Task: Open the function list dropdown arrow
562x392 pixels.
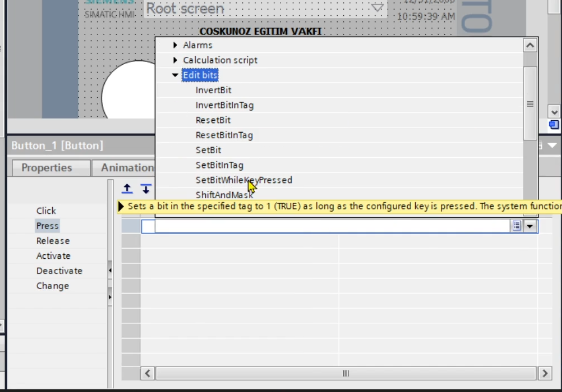Action: (530, 226)
